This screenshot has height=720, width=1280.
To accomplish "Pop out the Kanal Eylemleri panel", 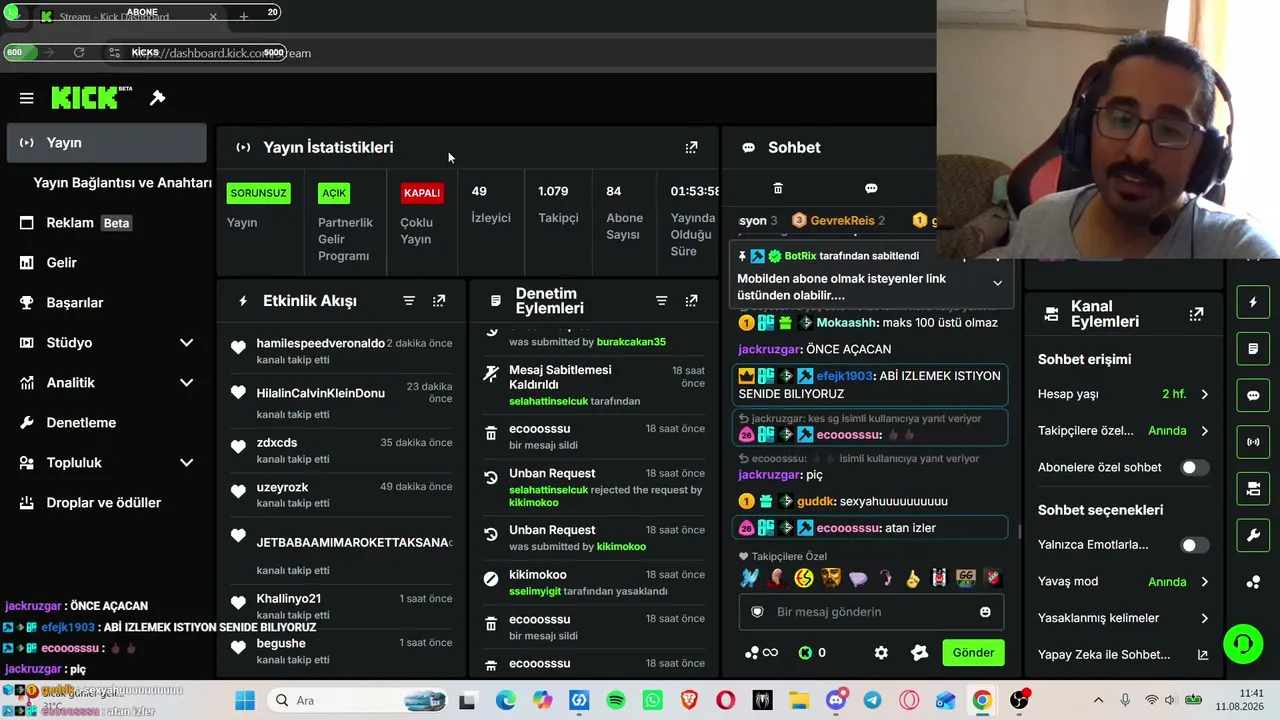I will [1196, 314].
